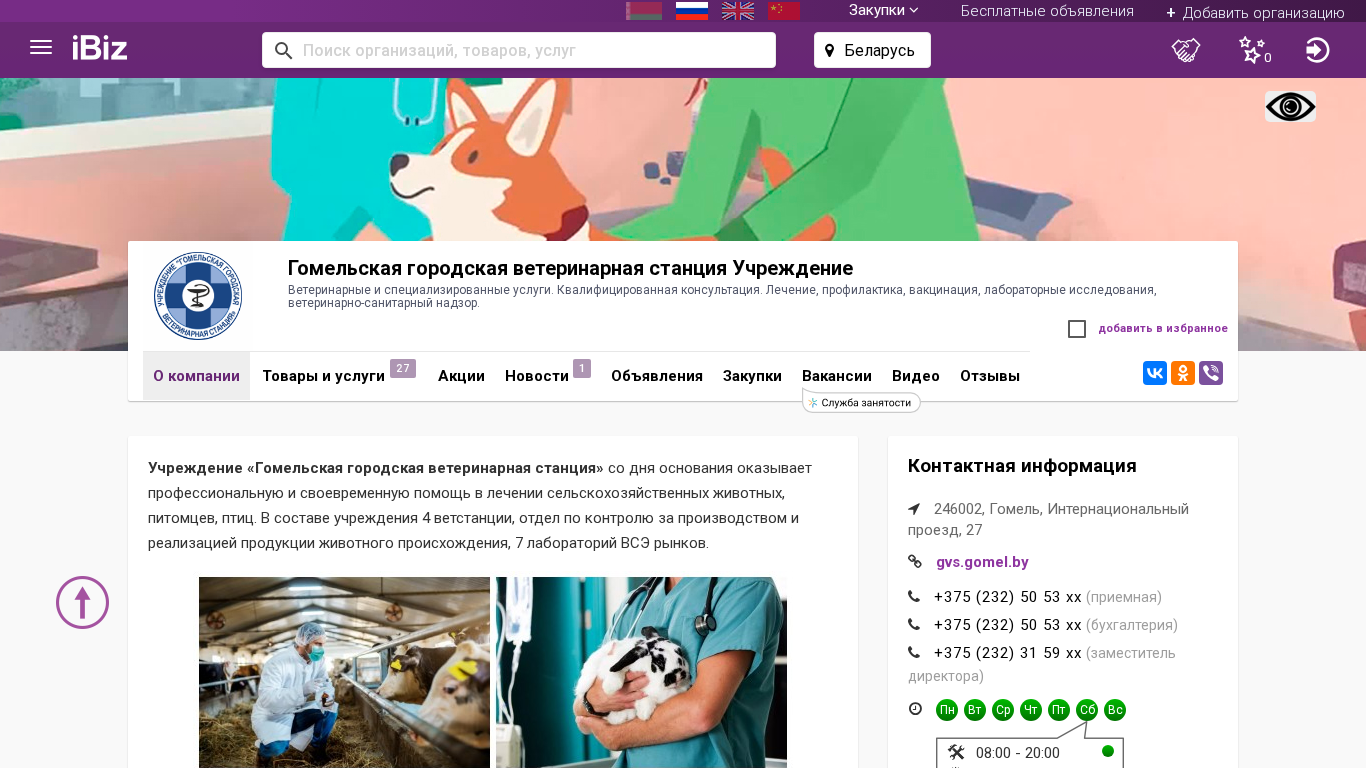
Task: Share page via VK icon
Action: click(x=1155, y=373)
